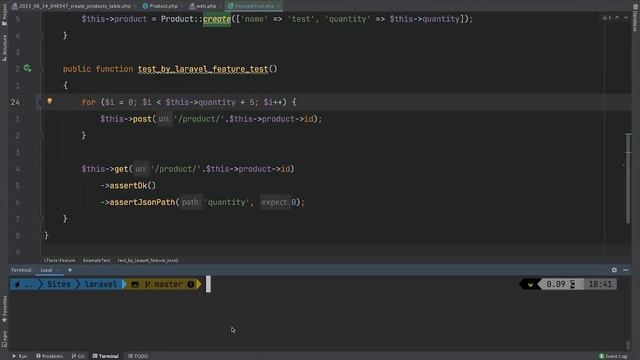The width and height of the screenshot is (640, 360).
Task: Click line number 24 in gutter
Action: coord(16,102)
